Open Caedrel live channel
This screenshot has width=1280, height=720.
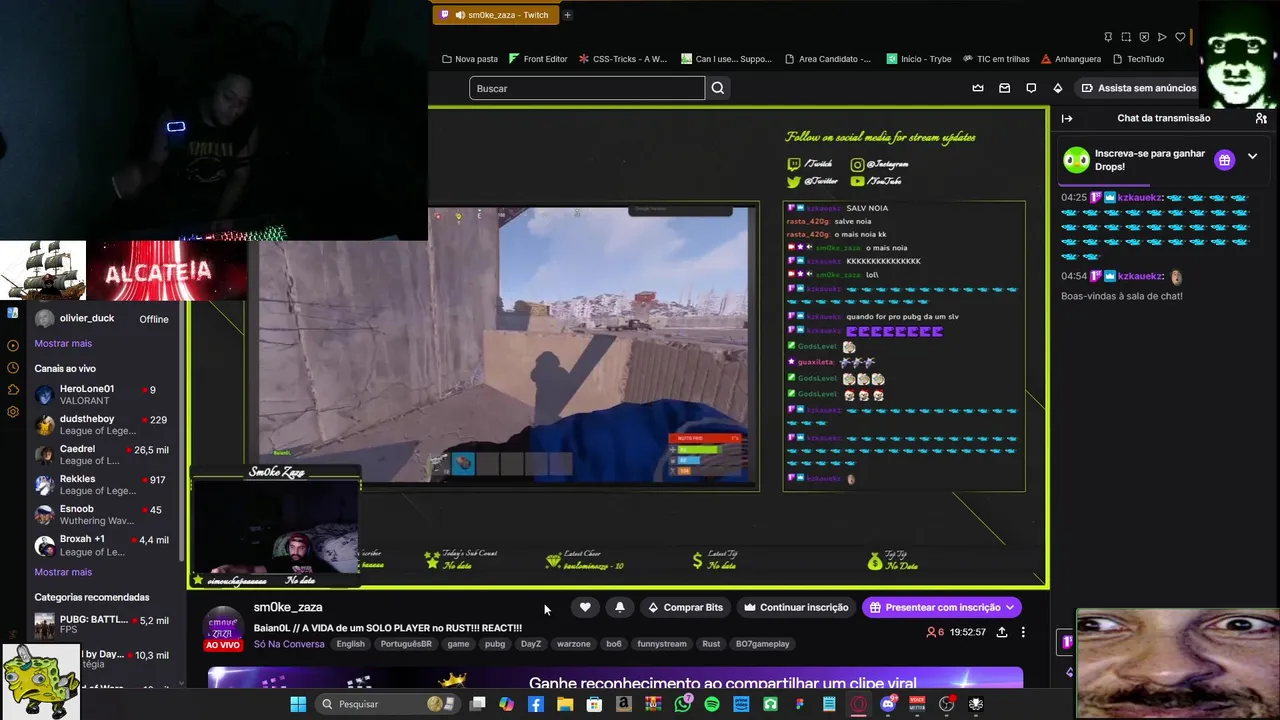tap(103, 454)
